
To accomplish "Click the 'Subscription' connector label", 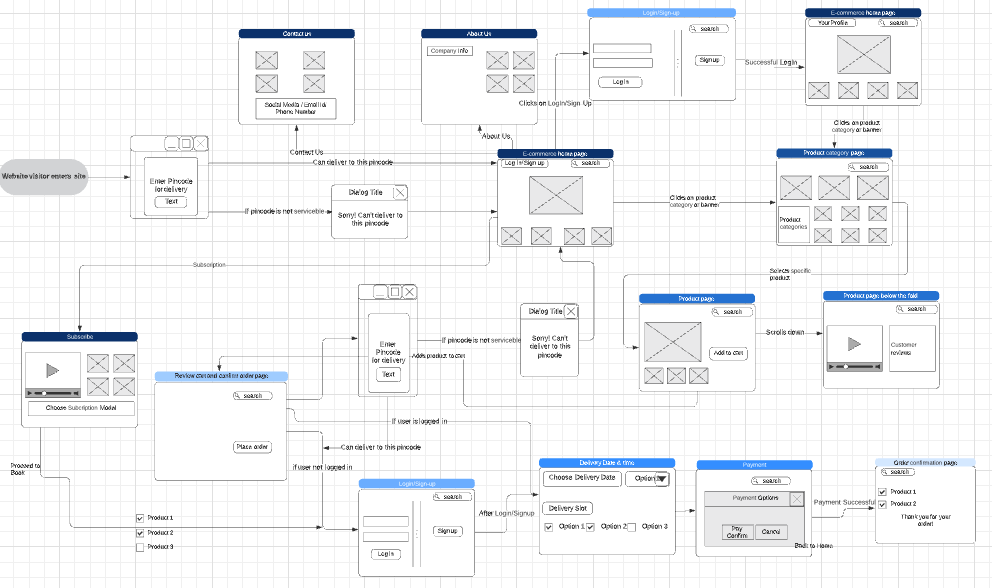I will point(209,265).
